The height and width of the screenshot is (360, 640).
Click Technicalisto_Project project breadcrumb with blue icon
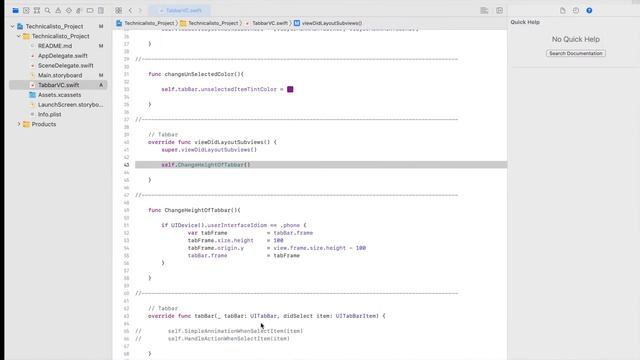(145, 23)
